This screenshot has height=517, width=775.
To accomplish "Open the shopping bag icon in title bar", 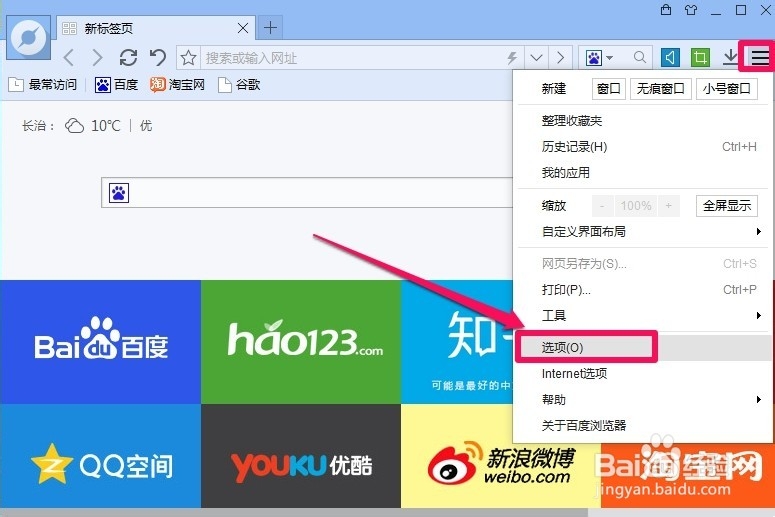I will point(666,9).
